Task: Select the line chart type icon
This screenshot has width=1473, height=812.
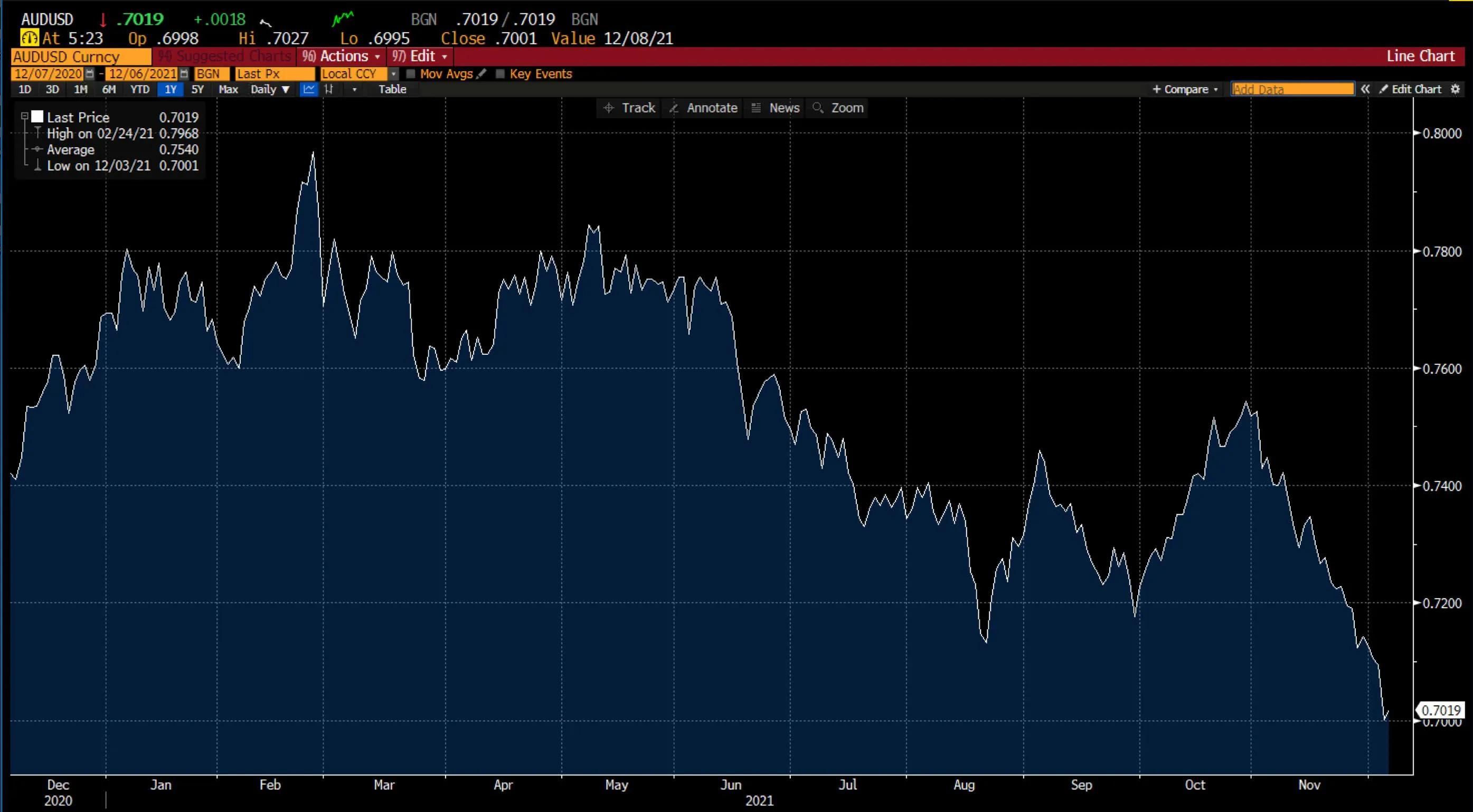Action: coord(309,89)
